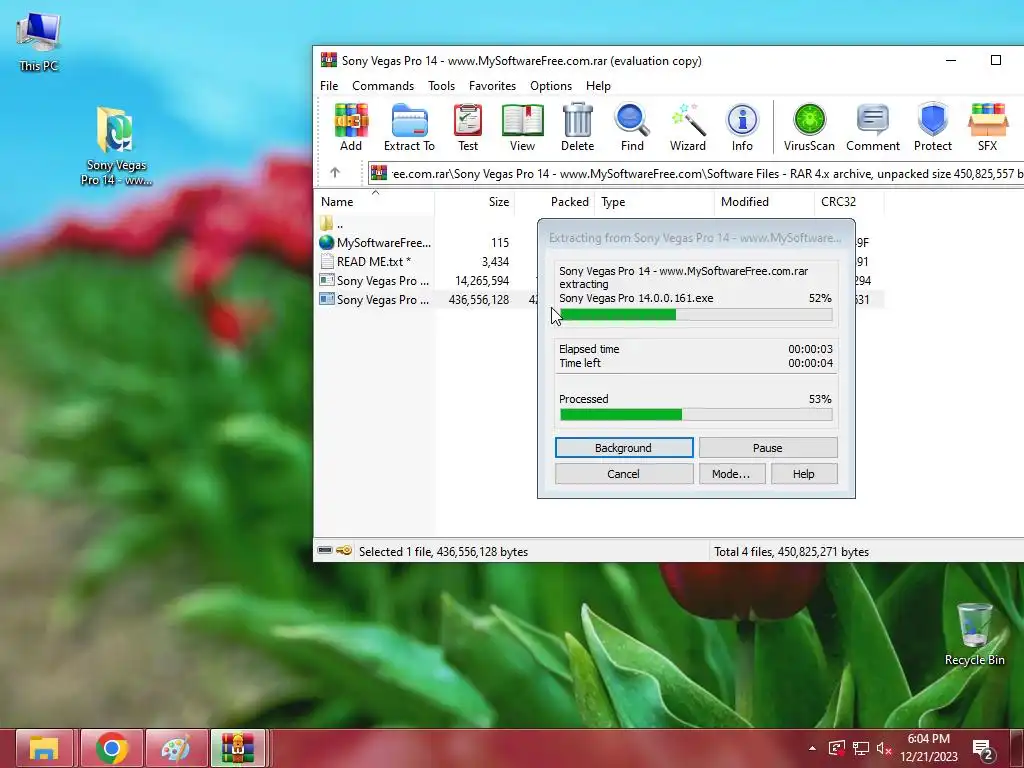The width and height of the screenshot is (1024, 768).
Task: Sort the list by the Modified column header
Action: pos(764,202)
